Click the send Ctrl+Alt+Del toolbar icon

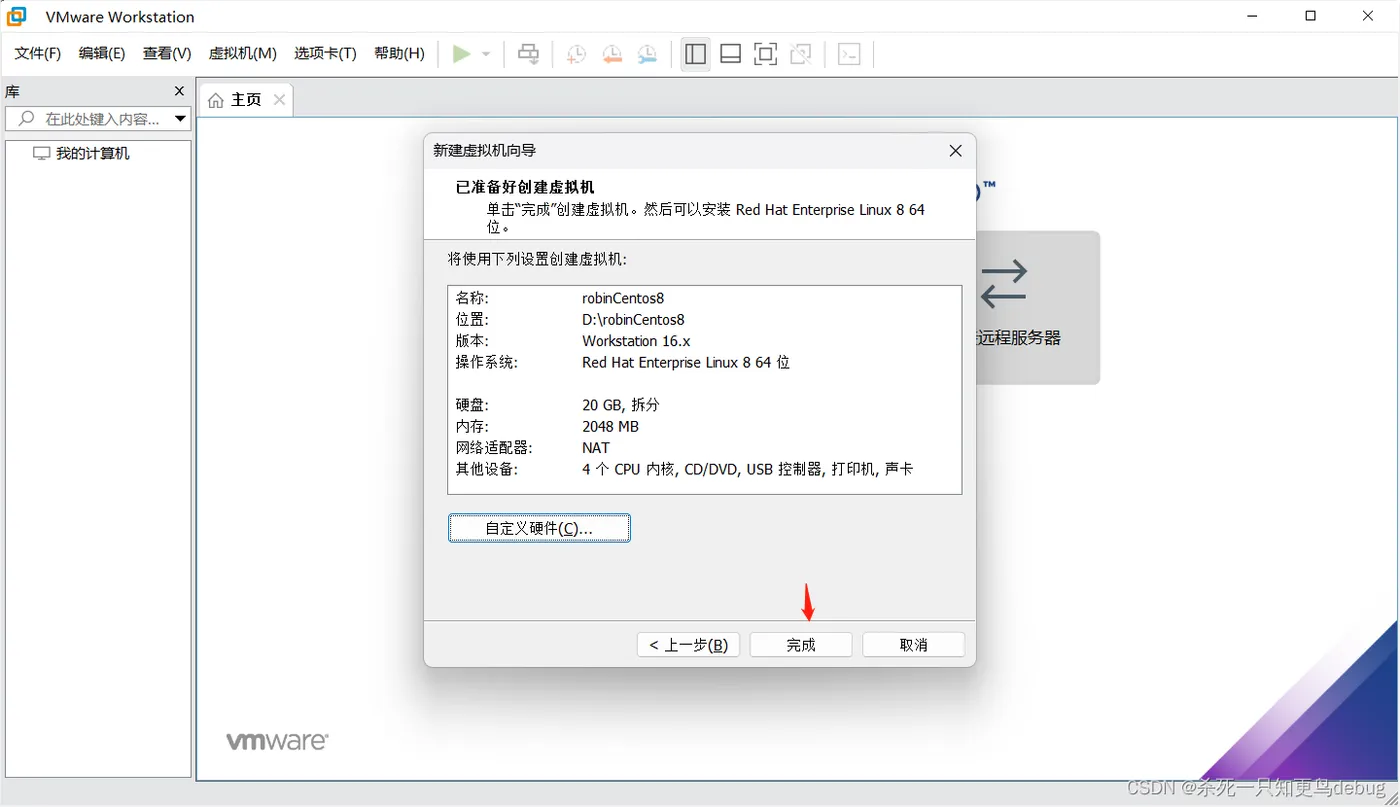tap(528, 54)
